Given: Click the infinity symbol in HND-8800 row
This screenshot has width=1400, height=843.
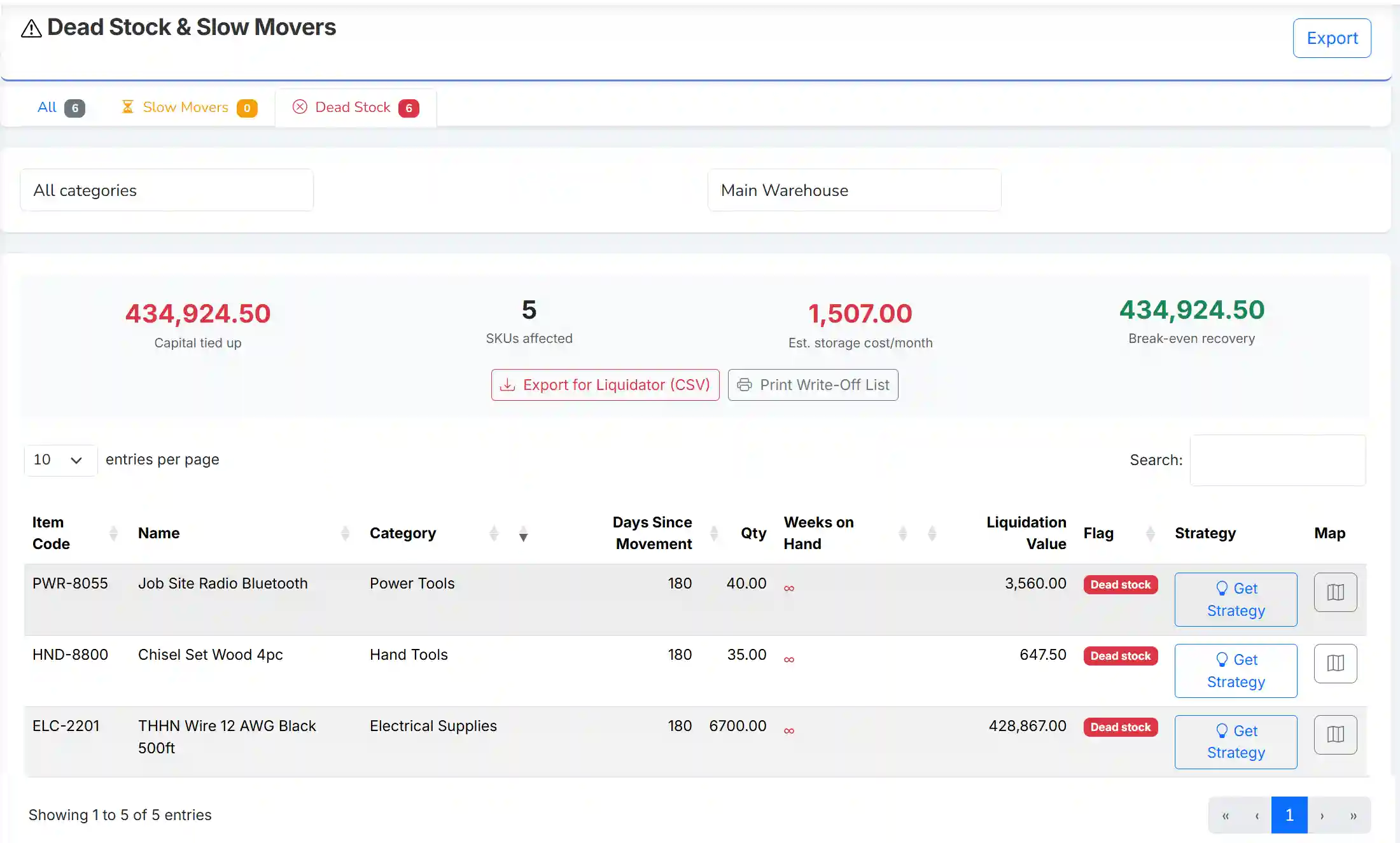Looking at the screenshot, I should pyautogui.click(x=789, y=660).
